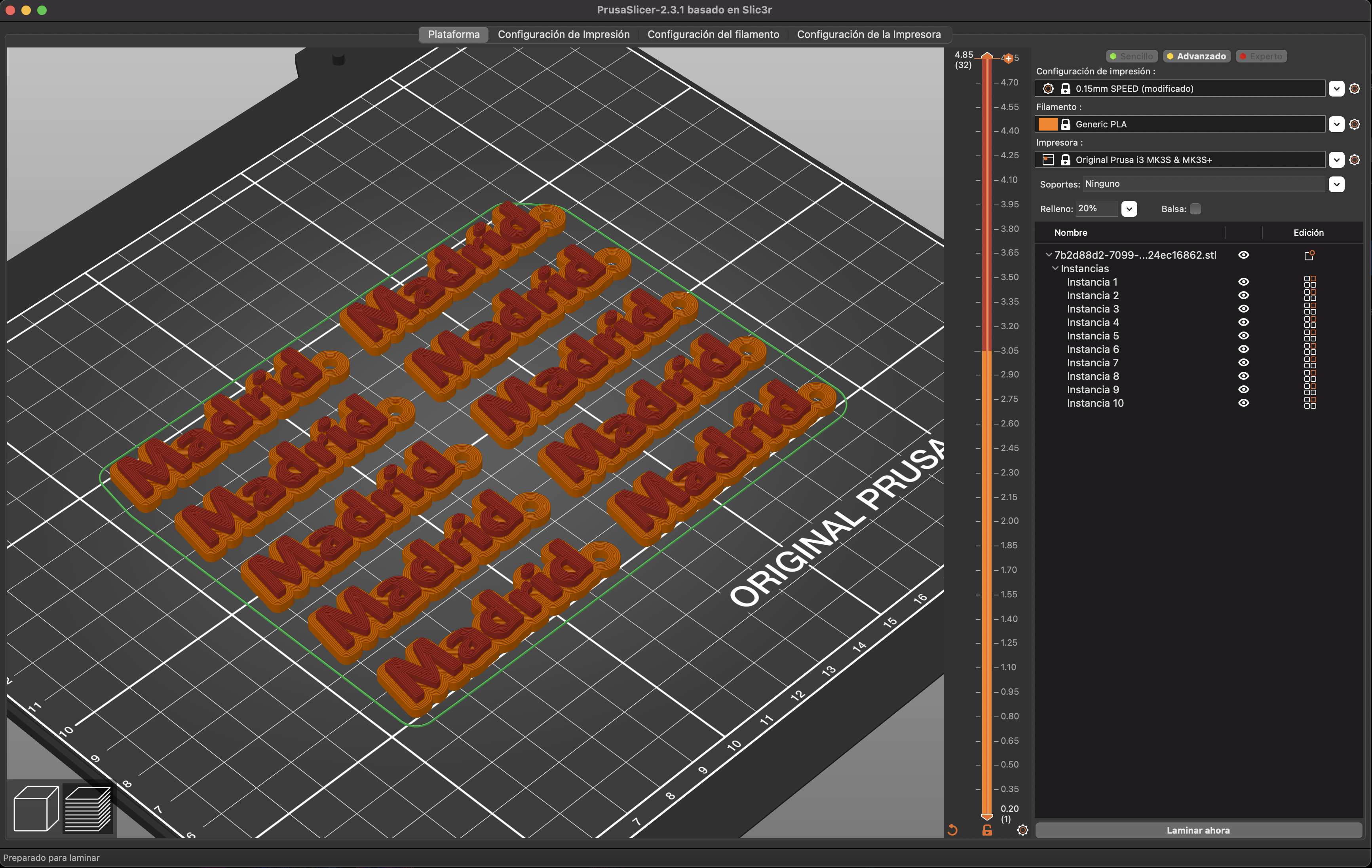Open filament preset dropdown arrow
1372x868 pixels.
tap(1337, 124)
